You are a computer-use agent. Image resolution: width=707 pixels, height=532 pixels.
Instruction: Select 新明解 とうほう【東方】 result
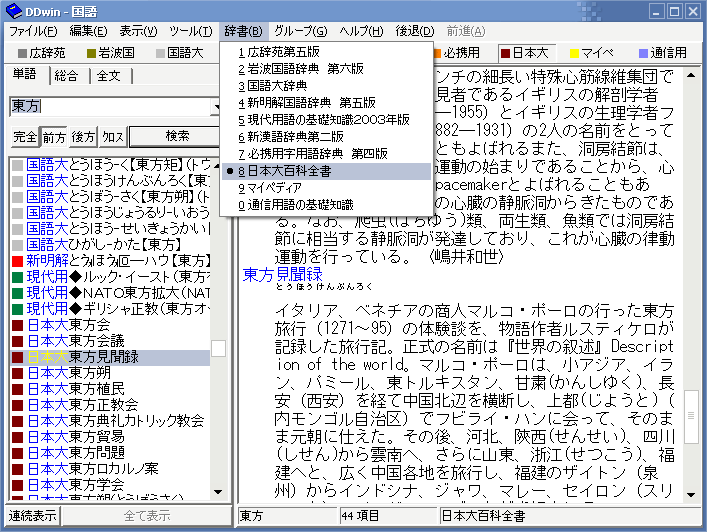110,261
